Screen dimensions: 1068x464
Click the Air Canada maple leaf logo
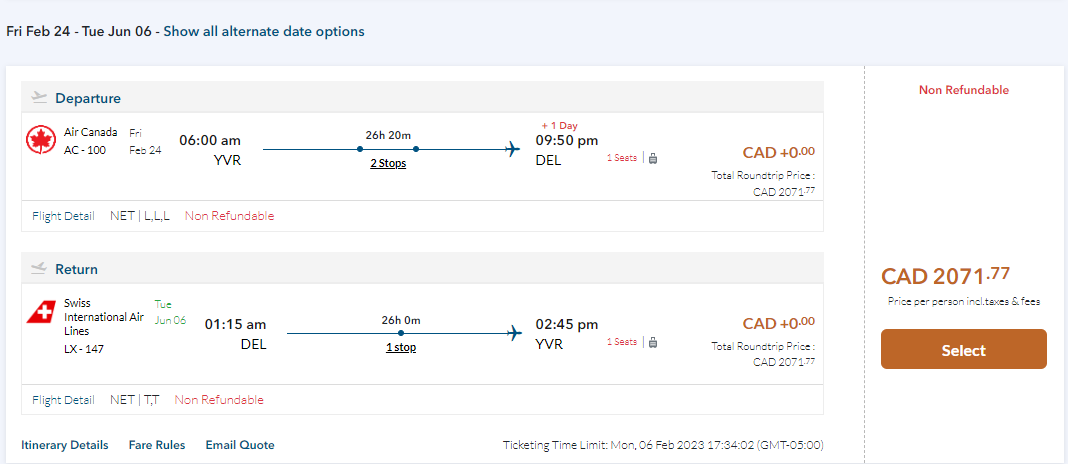41,141
